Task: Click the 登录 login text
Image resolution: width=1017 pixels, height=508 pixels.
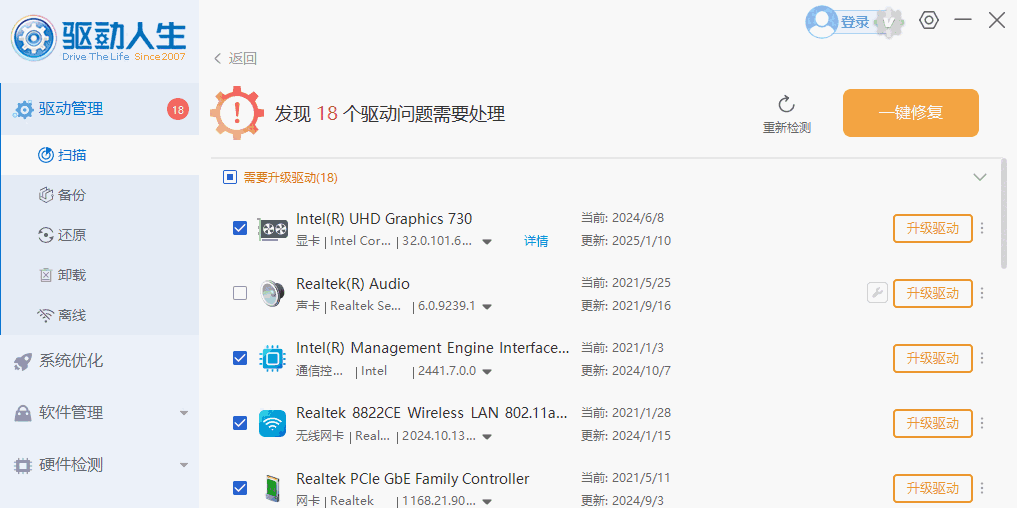Action: (x=855, y=23)
